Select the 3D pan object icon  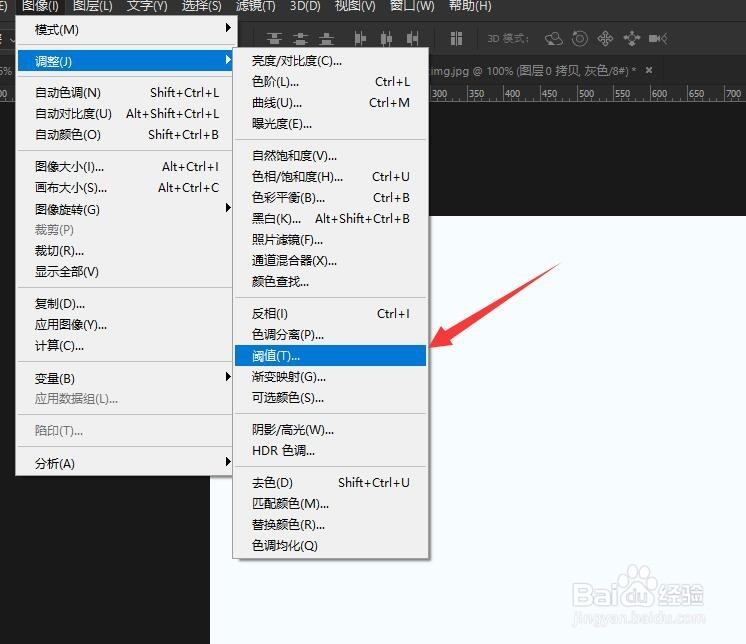(605, 39)
